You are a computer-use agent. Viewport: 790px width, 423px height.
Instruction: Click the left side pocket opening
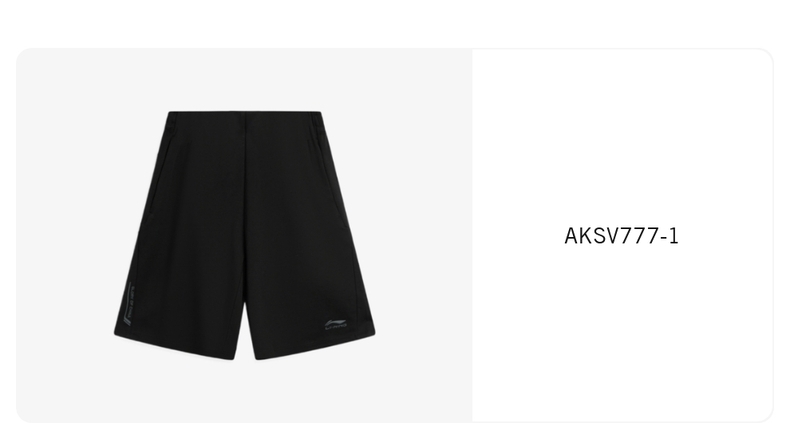click(x=159, y=176)
